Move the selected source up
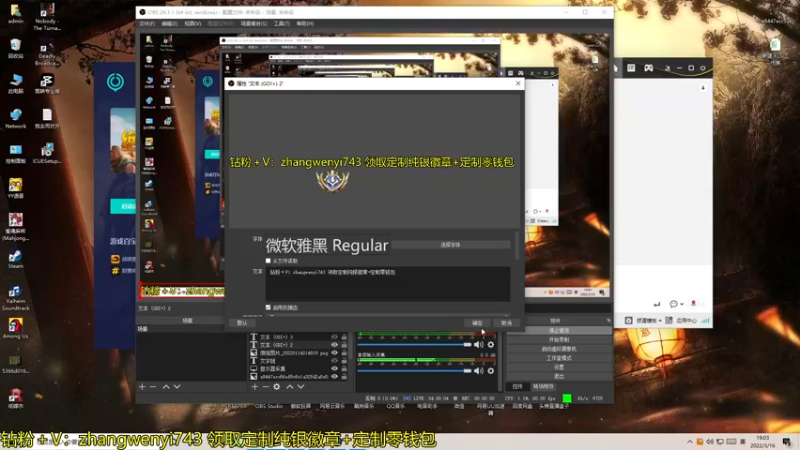 tap(289, 387)
